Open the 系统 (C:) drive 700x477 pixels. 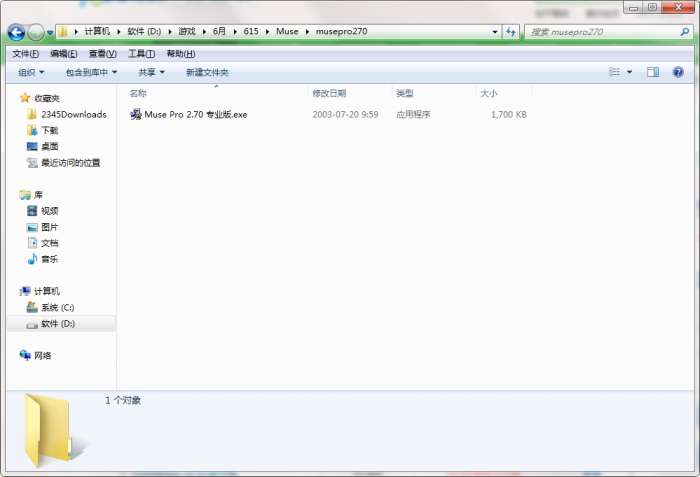[x=58, y=307]
